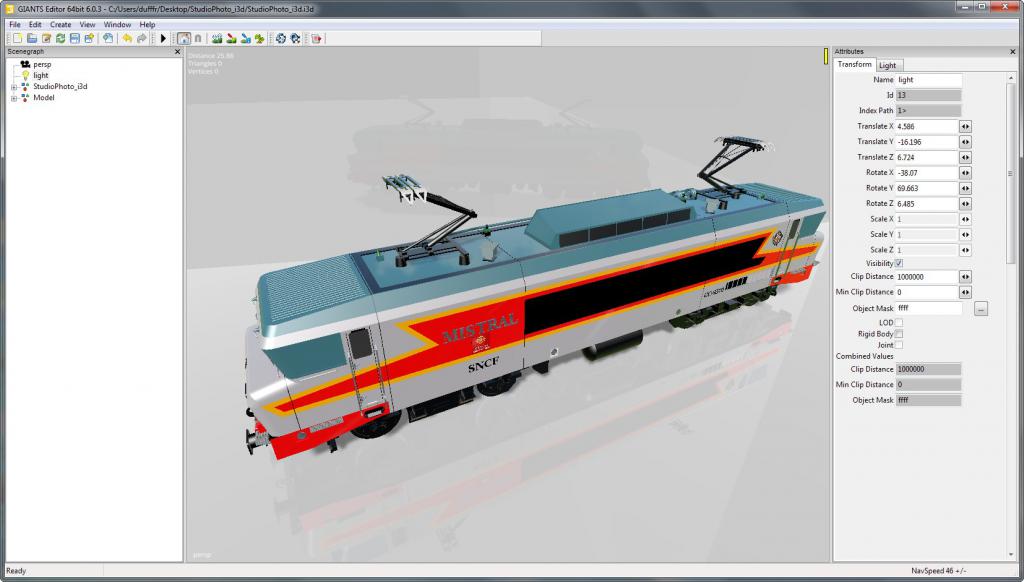Image resolution: width=1024 pixels, height=582 pixels.
Task: Click the editable Clip Distance stepper arrows
Action: click(x=965, y=277)
